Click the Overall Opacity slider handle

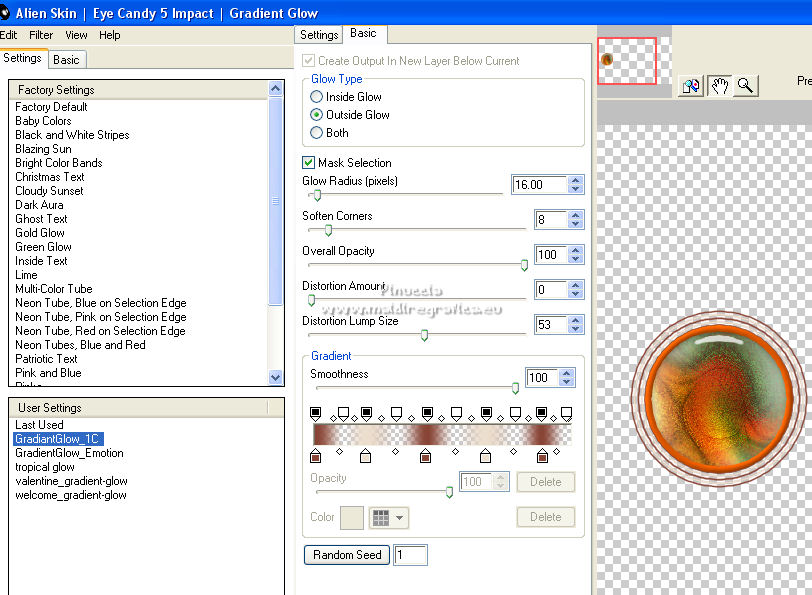point(524,265)
